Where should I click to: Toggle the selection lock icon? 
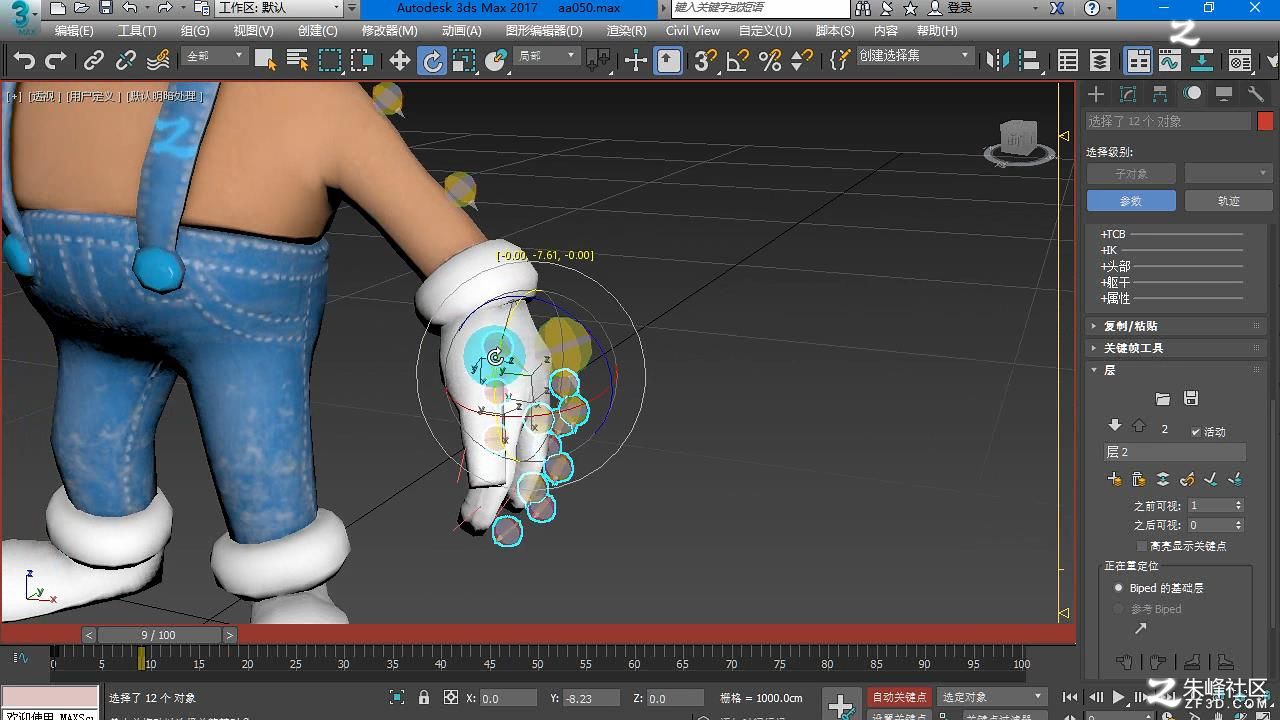pyautogui.click(x=424, y=698)
